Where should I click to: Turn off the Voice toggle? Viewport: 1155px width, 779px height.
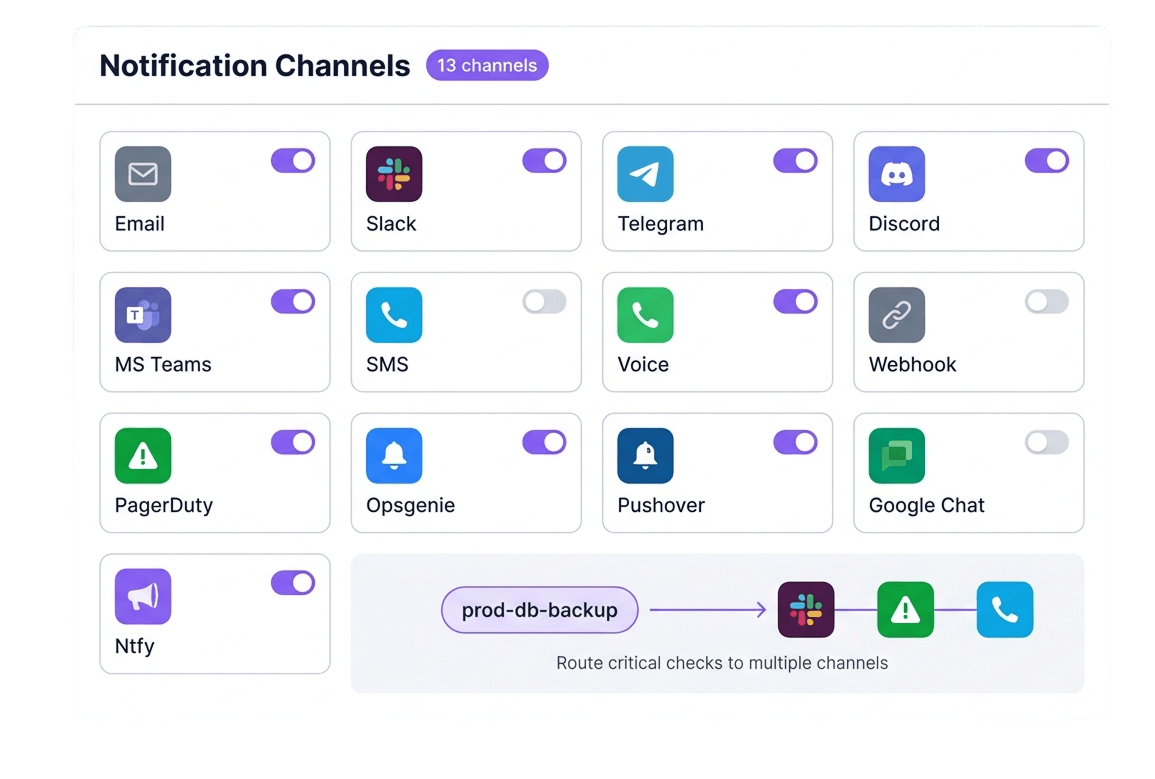[x=796, y=301]
